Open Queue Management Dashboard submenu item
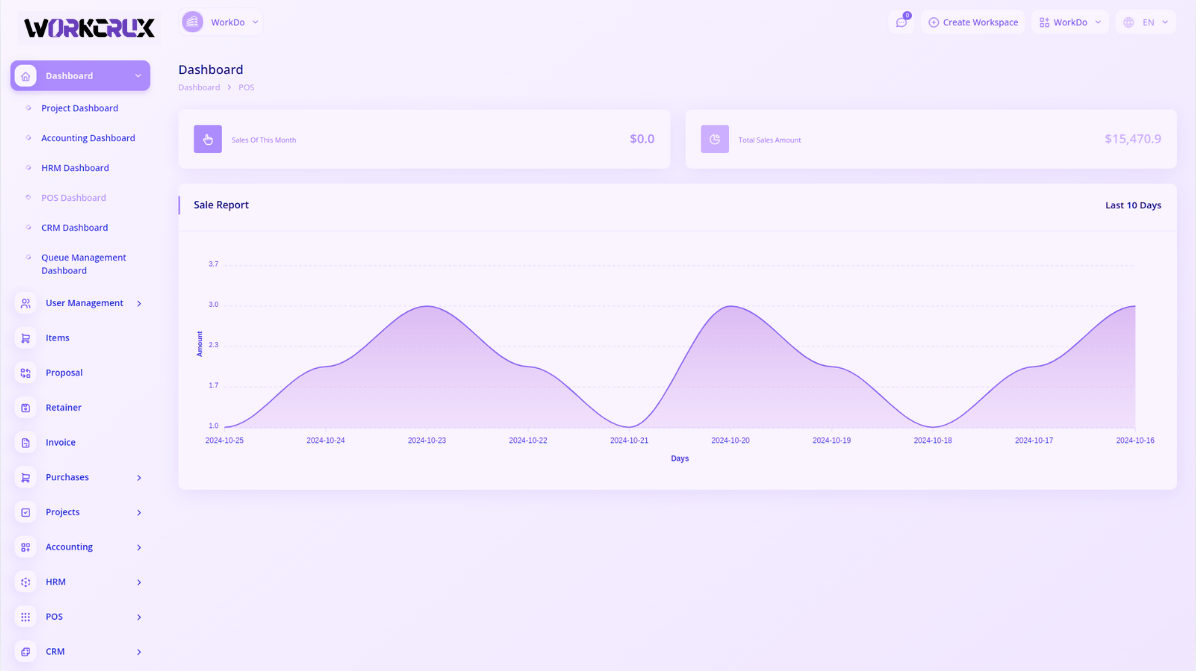The width and height of the screenshot is (1196, 671). 83,264
